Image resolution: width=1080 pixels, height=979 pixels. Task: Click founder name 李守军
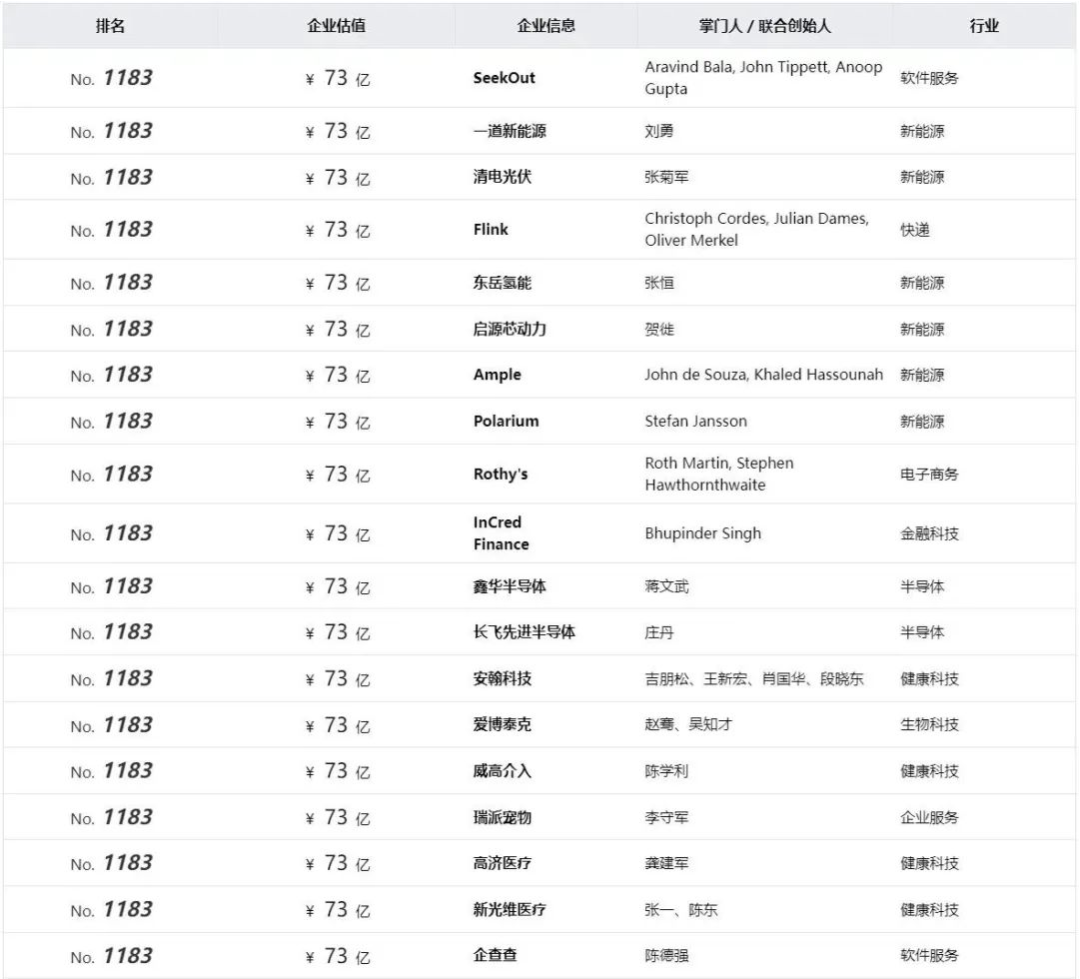tap(667, 817)
